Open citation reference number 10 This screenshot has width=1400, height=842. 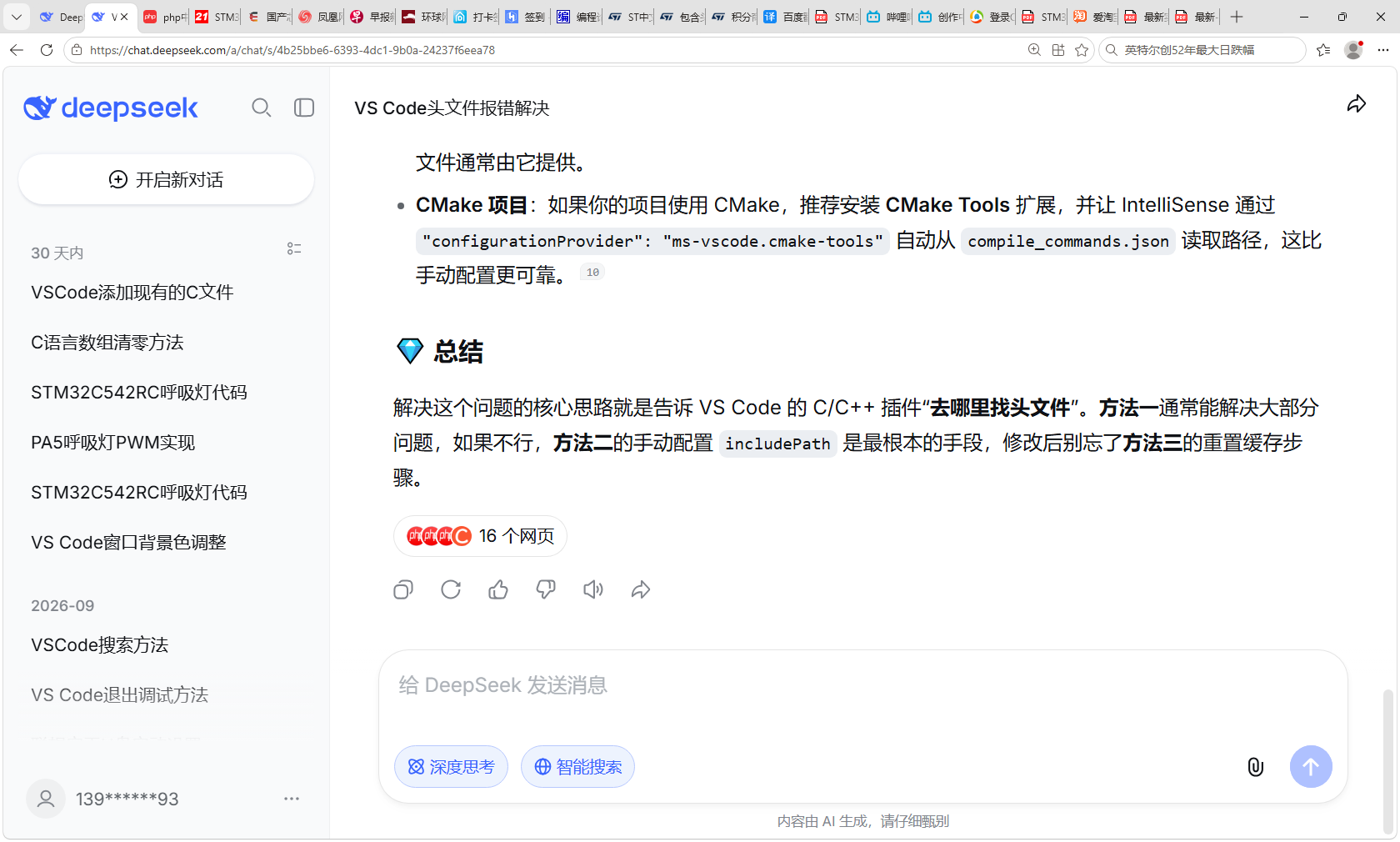tap(592, 273)
